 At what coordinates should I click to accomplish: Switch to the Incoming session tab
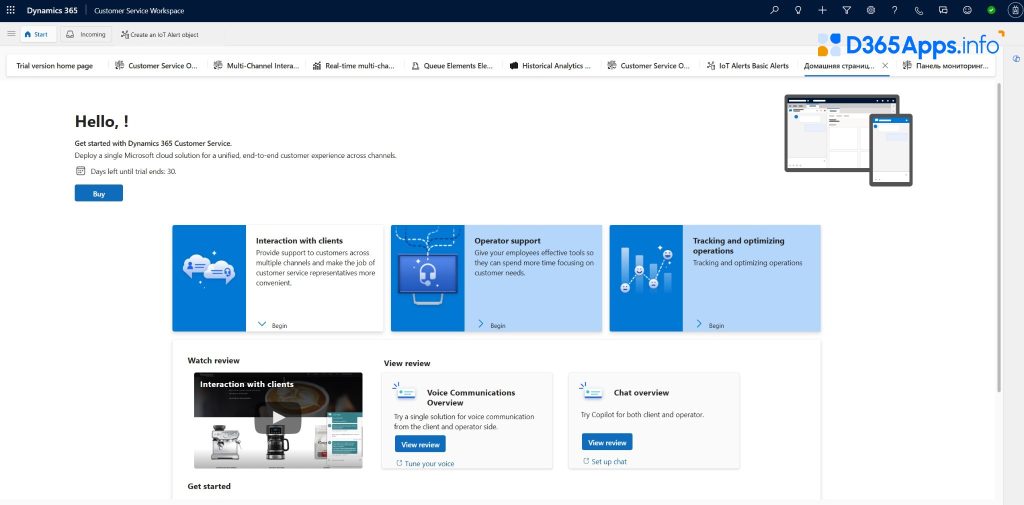(x=86, y=35)
